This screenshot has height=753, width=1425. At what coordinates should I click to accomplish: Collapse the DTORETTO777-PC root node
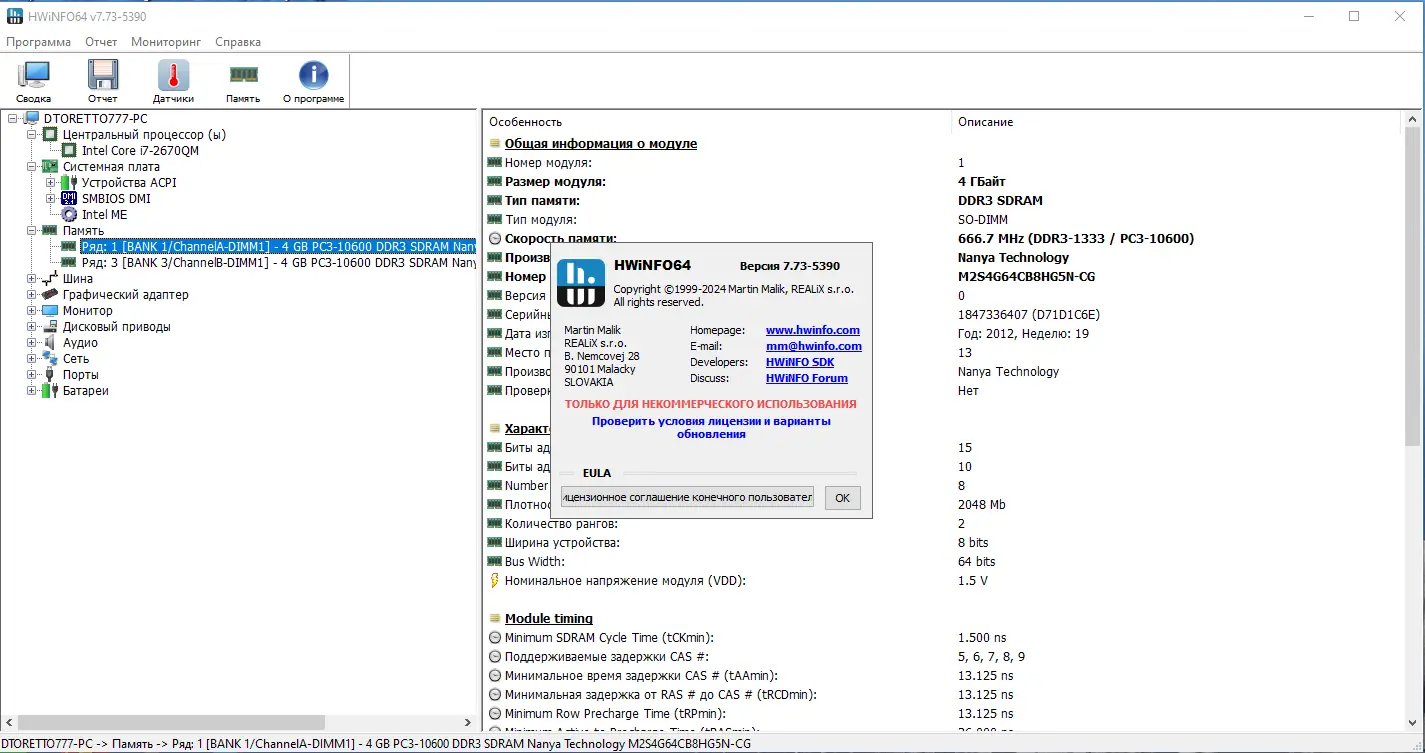click(13, 118)
